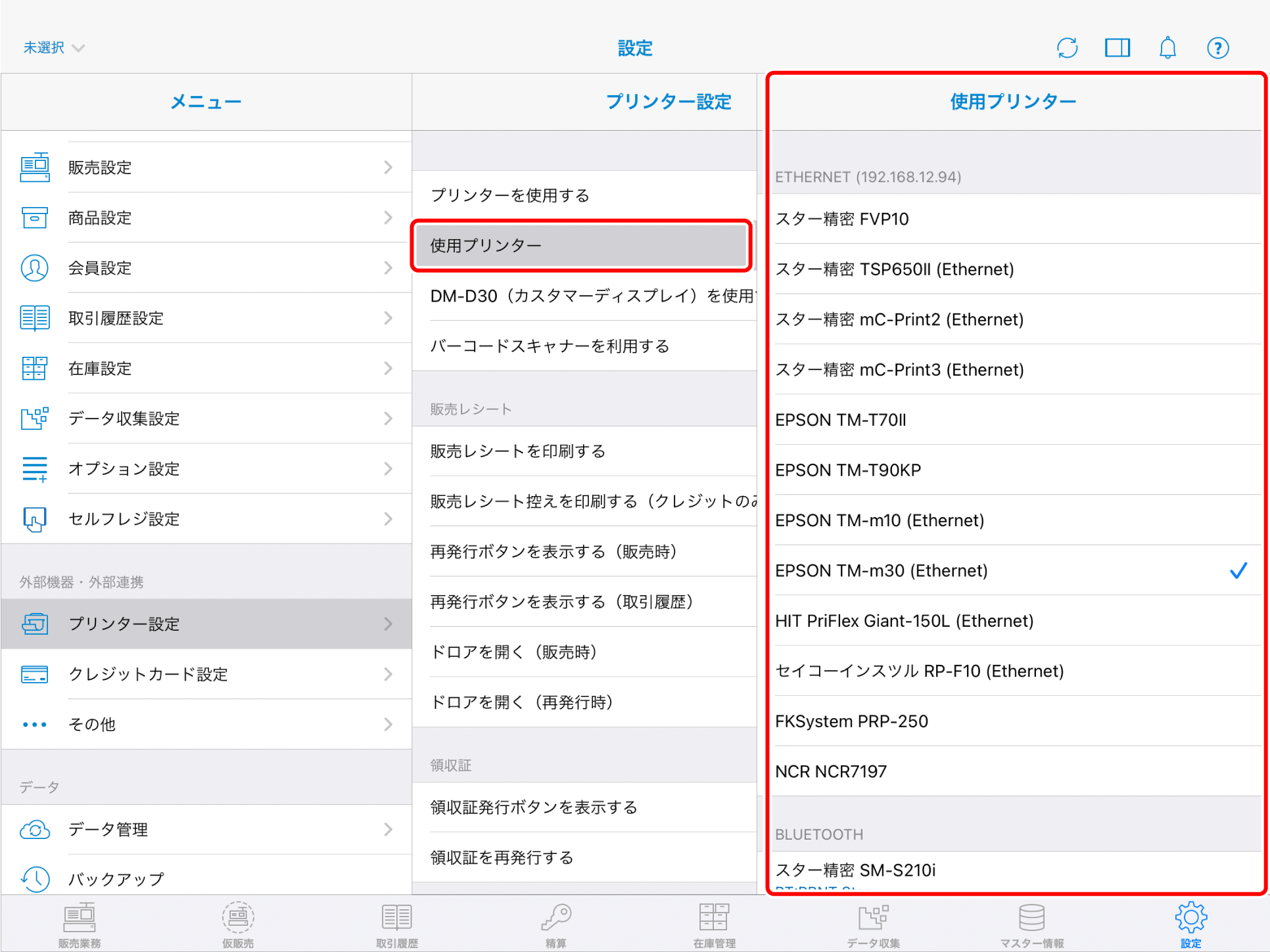Screen dimensions: 1270x952
Task: Open 再発行ボタンを表示する（販売時）row
Action: click(584, 552)
